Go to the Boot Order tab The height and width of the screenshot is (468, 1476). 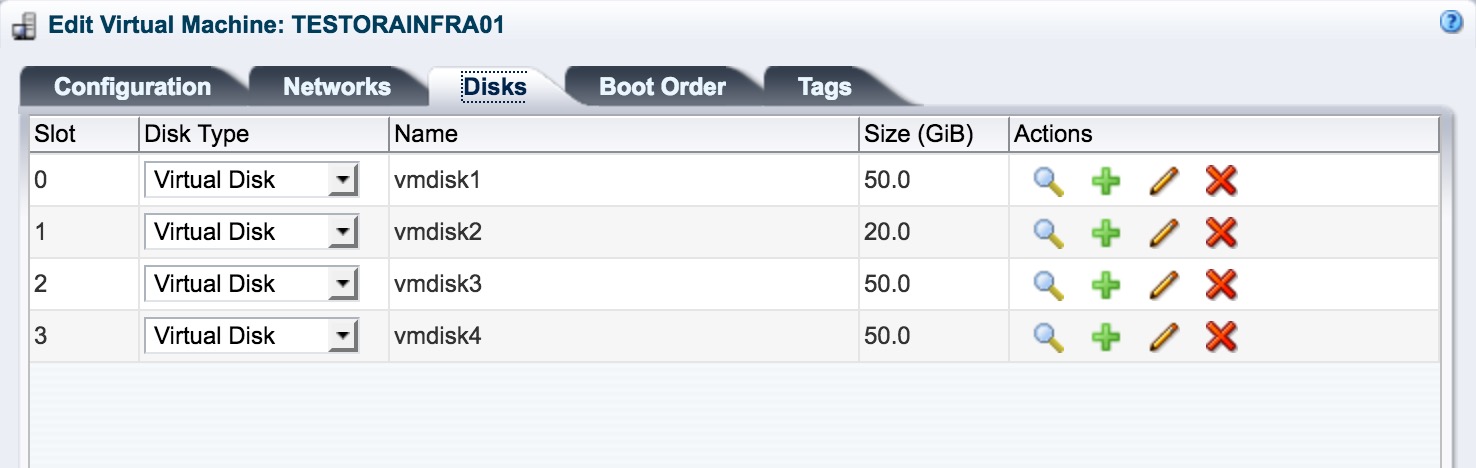click(662, 87)
